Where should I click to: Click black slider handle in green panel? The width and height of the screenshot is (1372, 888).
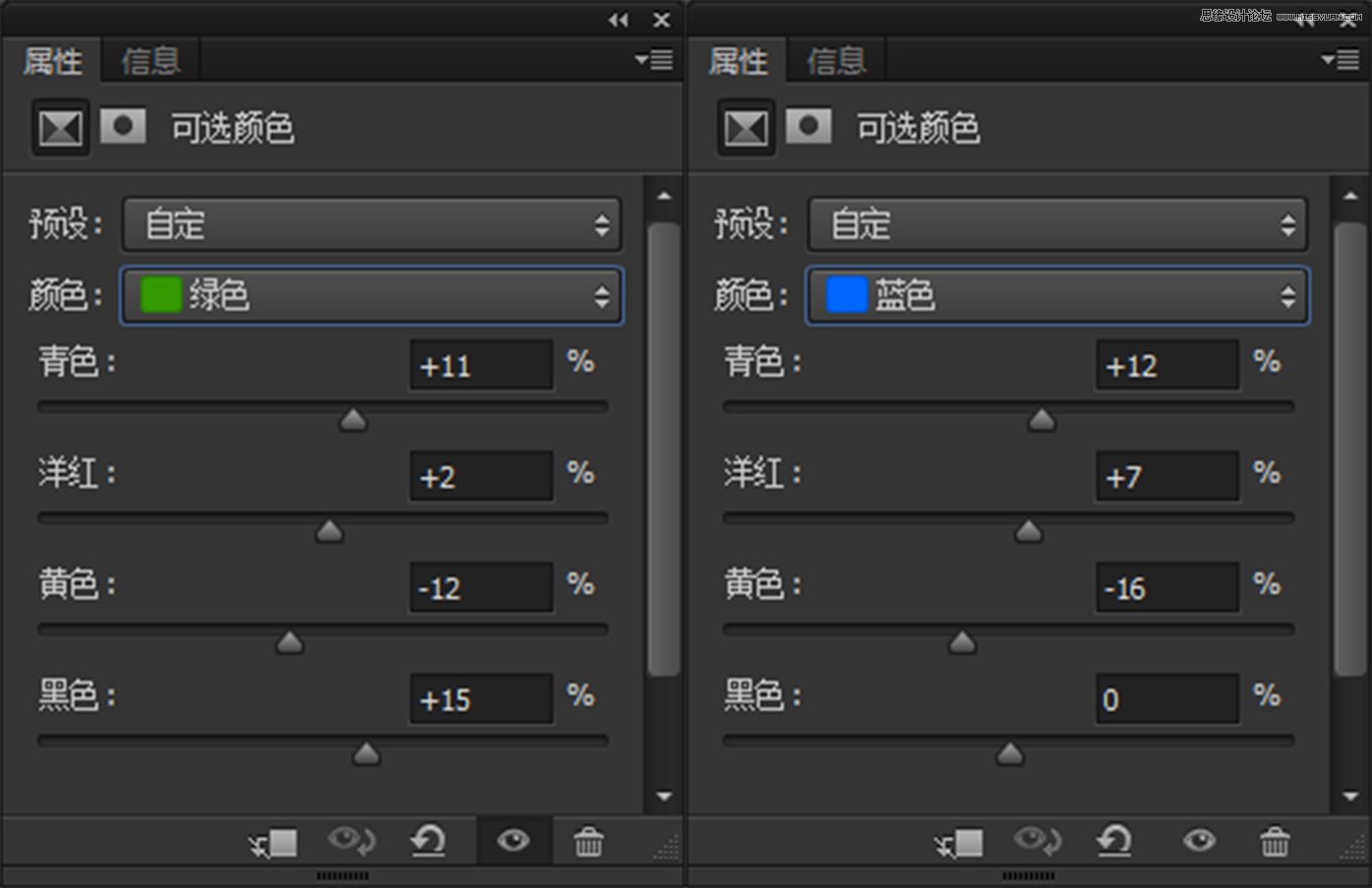coord(366,754)
